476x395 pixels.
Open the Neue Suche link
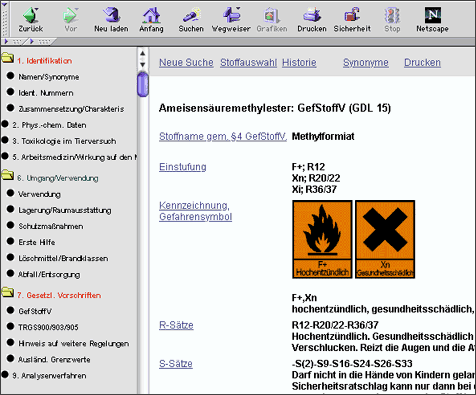pos(186,63)
